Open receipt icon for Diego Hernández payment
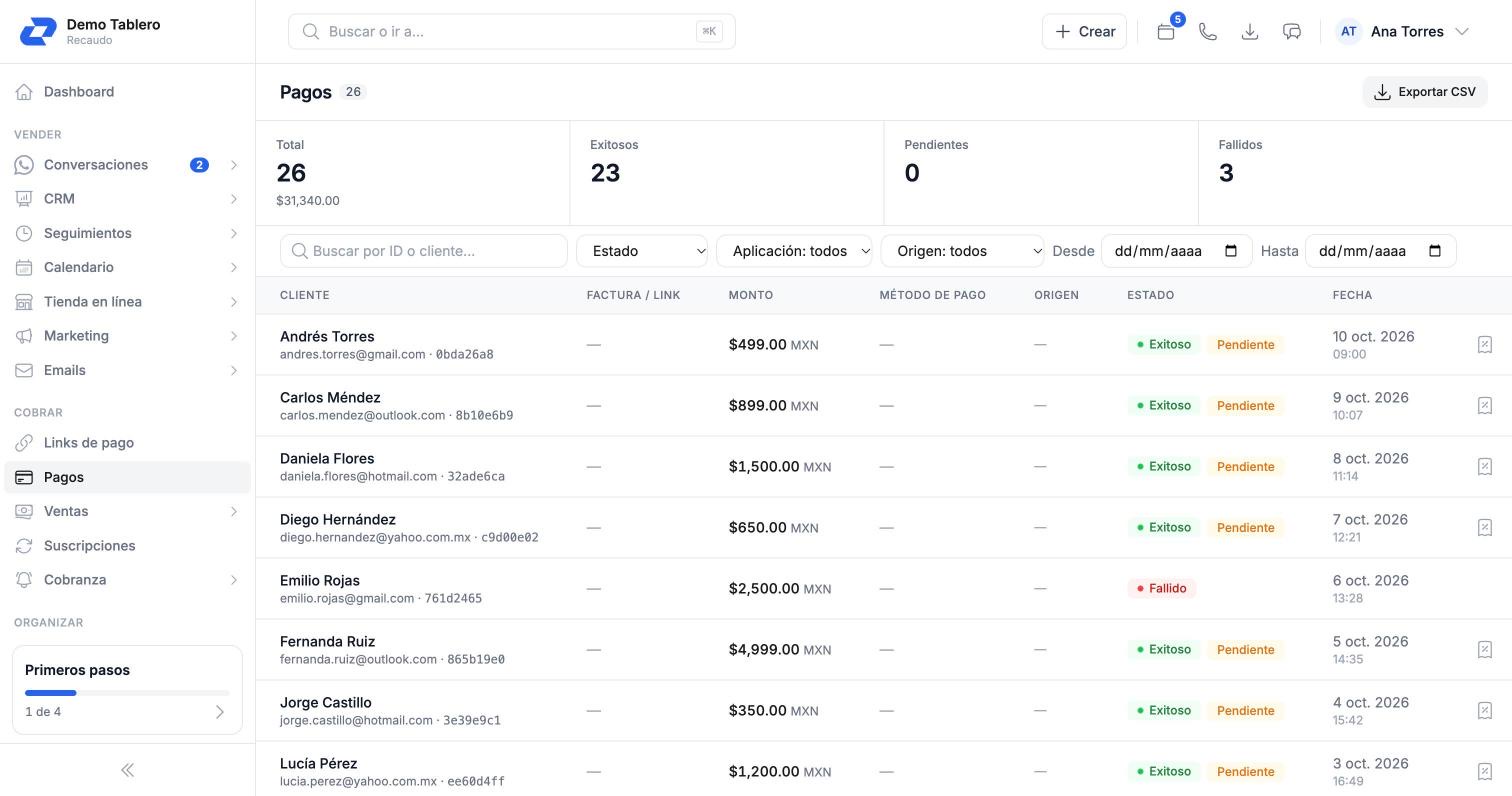The height and width of the screenshot is (796, 1512). coord(1485,527)
